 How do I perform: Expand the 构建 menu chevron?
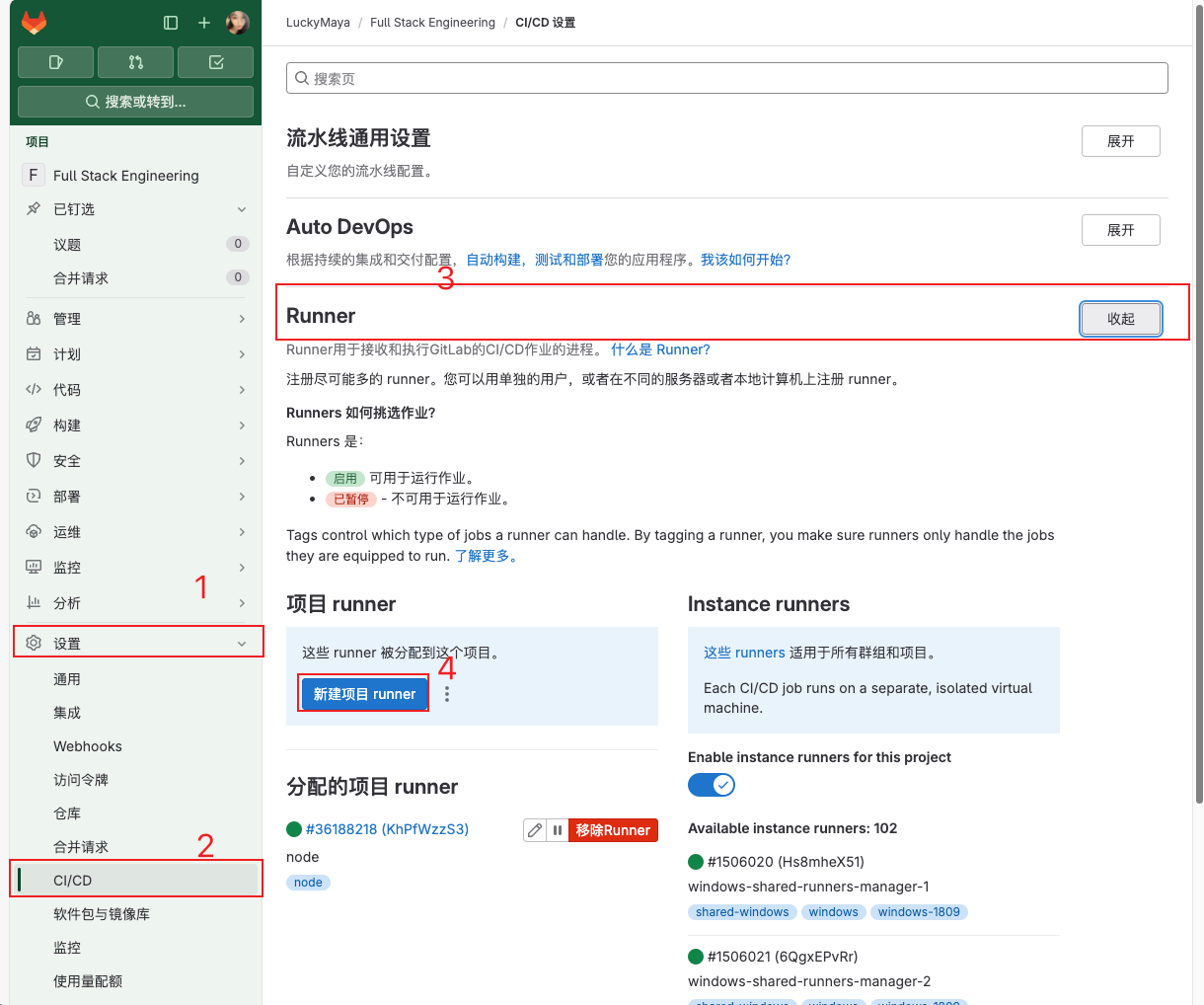242,425
